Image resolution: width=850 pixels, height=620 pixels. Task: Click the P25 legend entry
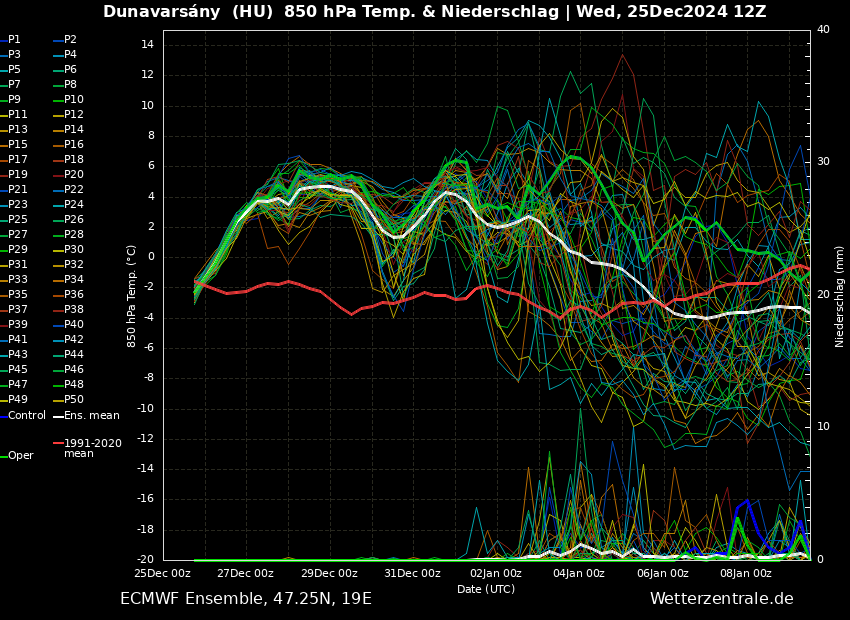click(18, 220)
